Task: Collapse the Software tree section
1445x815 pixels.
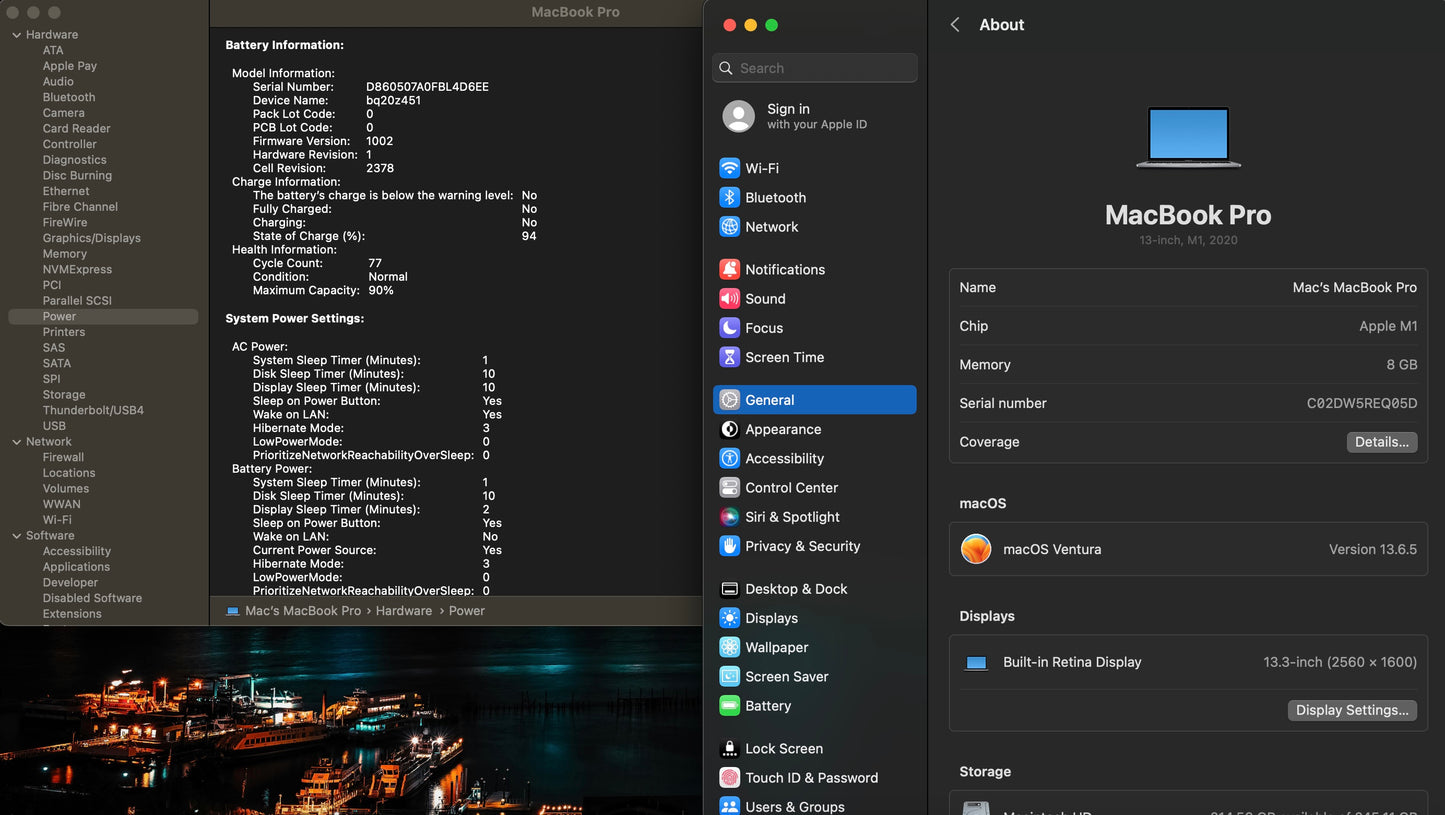Action: [x=17, y=536]
